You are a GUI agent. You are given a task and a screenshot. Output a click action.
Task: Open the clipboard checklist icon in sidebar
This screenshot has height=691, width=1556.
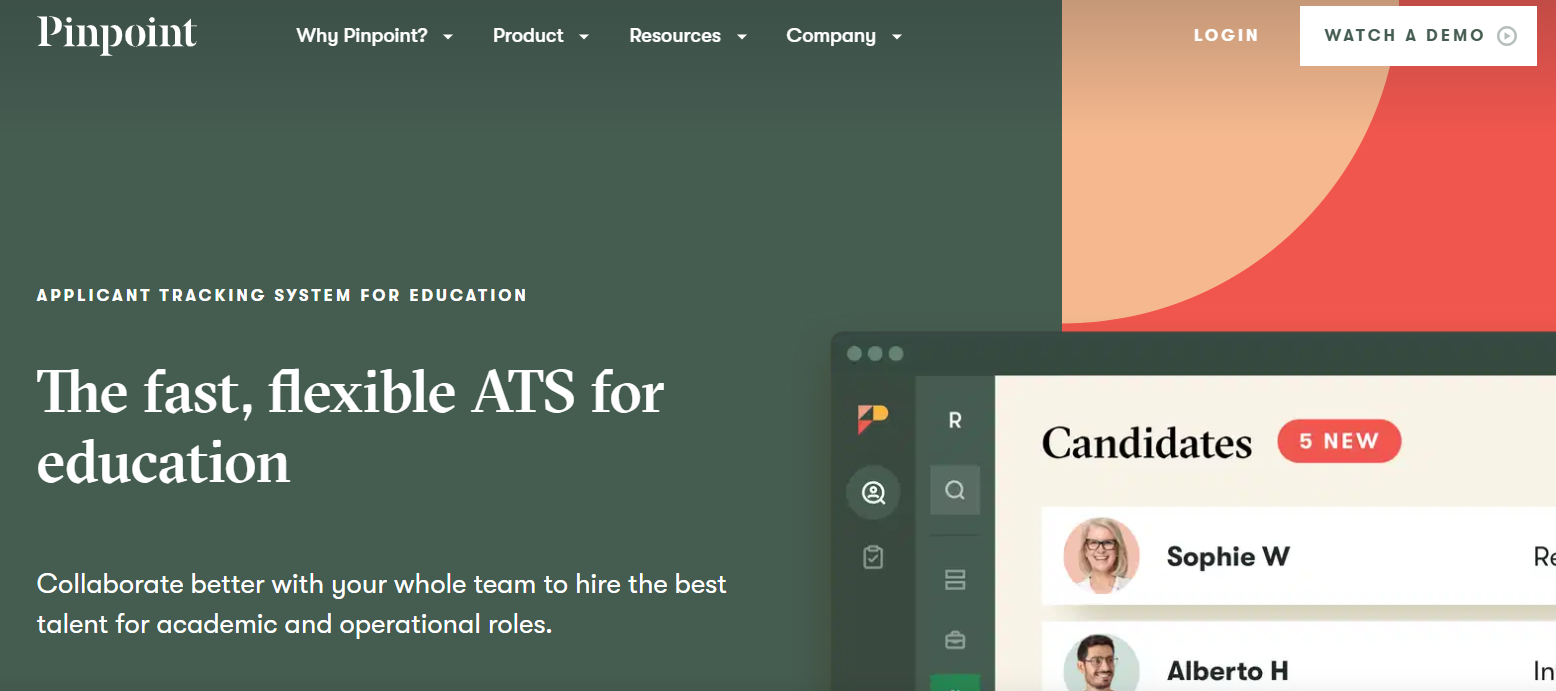coord(873,557)
